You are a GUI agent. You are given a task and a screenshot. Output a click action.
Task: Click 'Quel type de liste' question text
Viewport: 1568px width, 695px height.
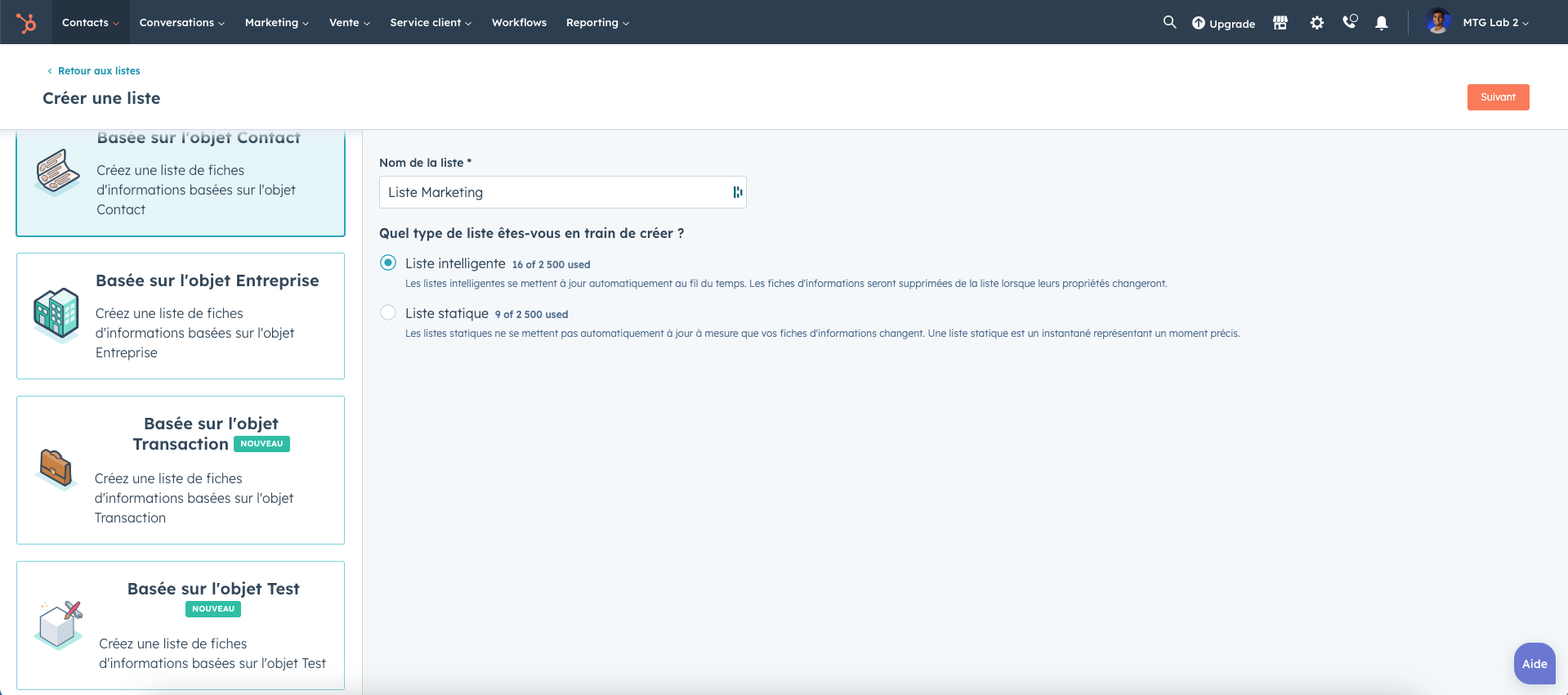pos(532,233)
